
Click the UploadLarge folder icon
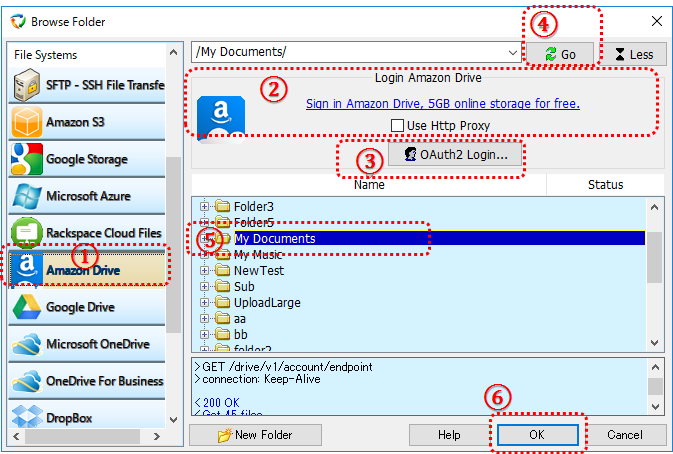222,302
